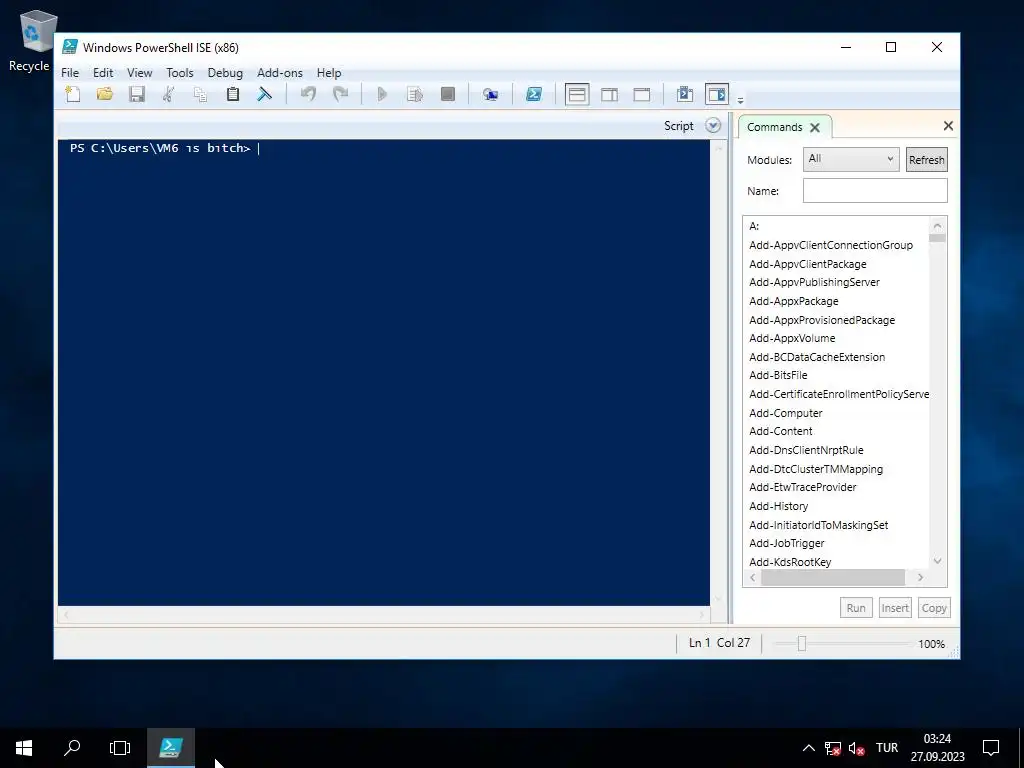
Task: Undo last action with undo arrow
Action: [x=308, y=94]
